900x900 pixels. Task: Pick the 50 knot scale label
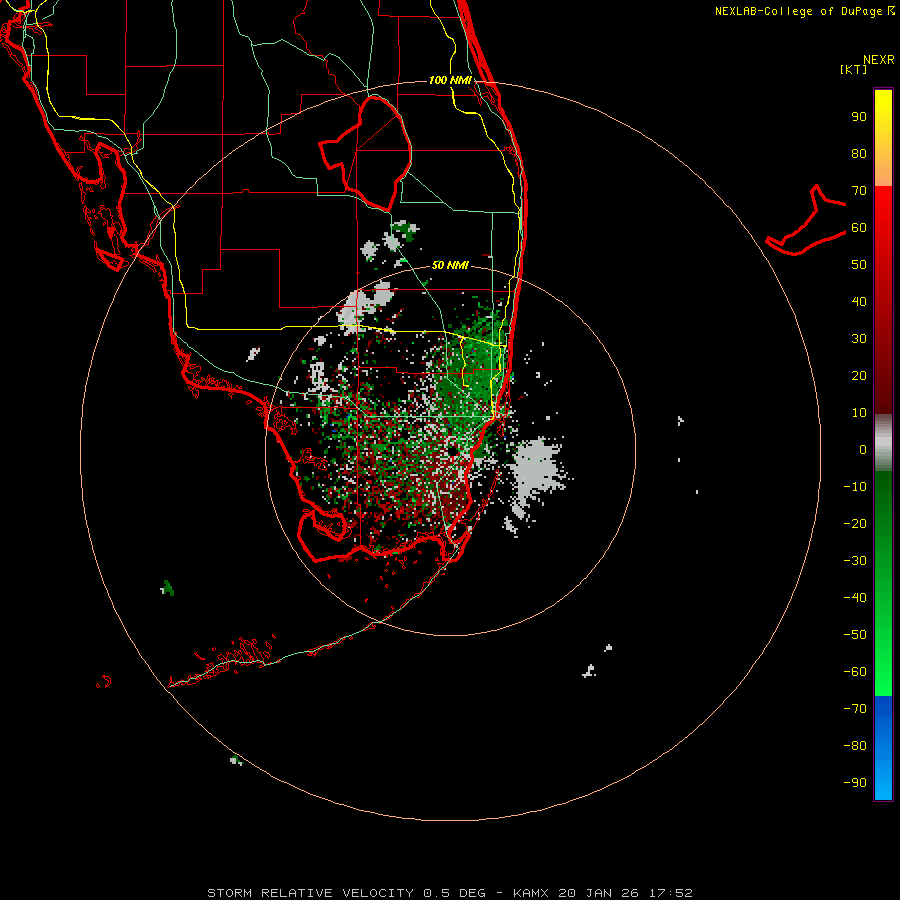[x=859, y=265]
